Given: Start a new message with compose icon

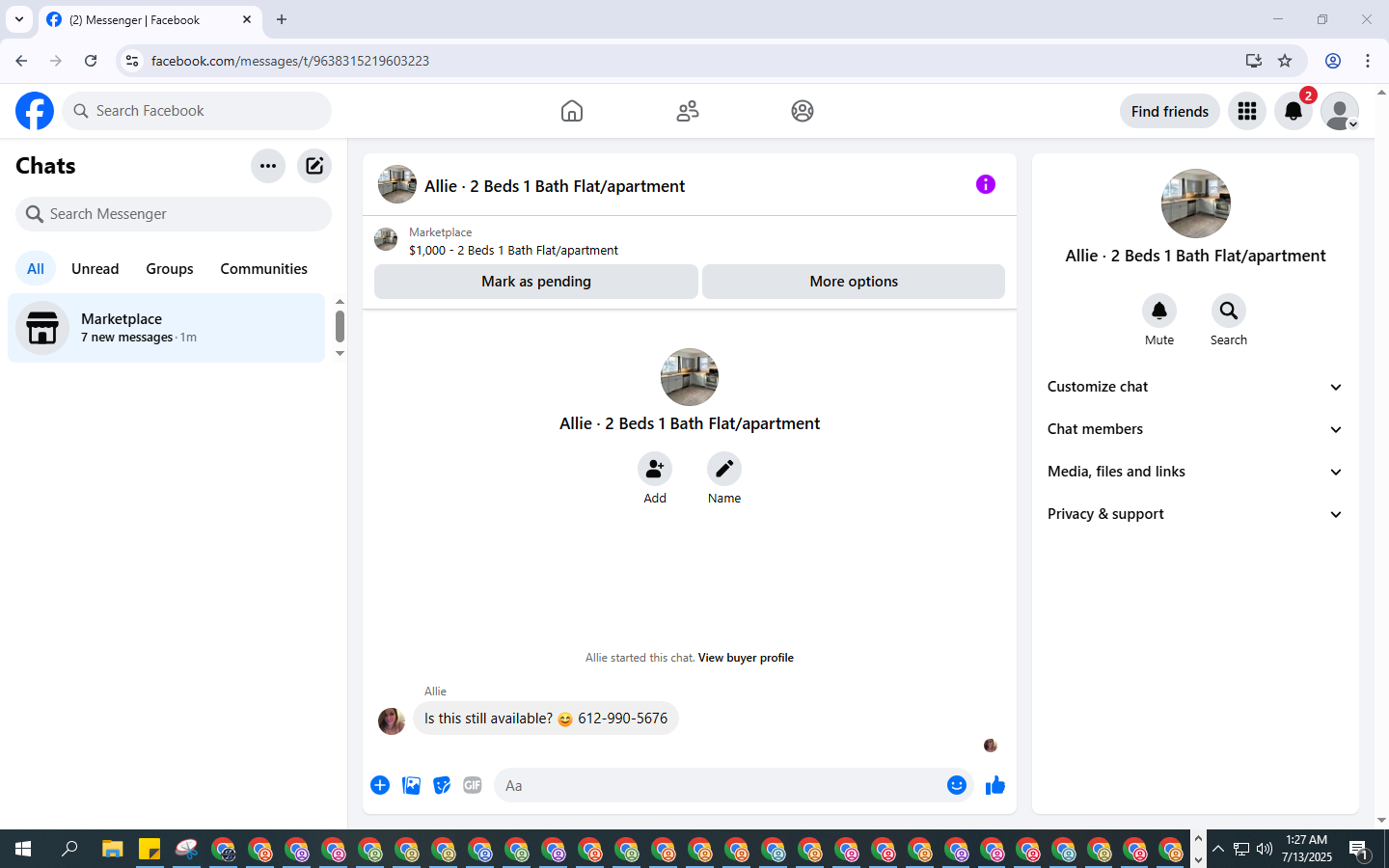Looking at the screenshot, I should [314, 166].
